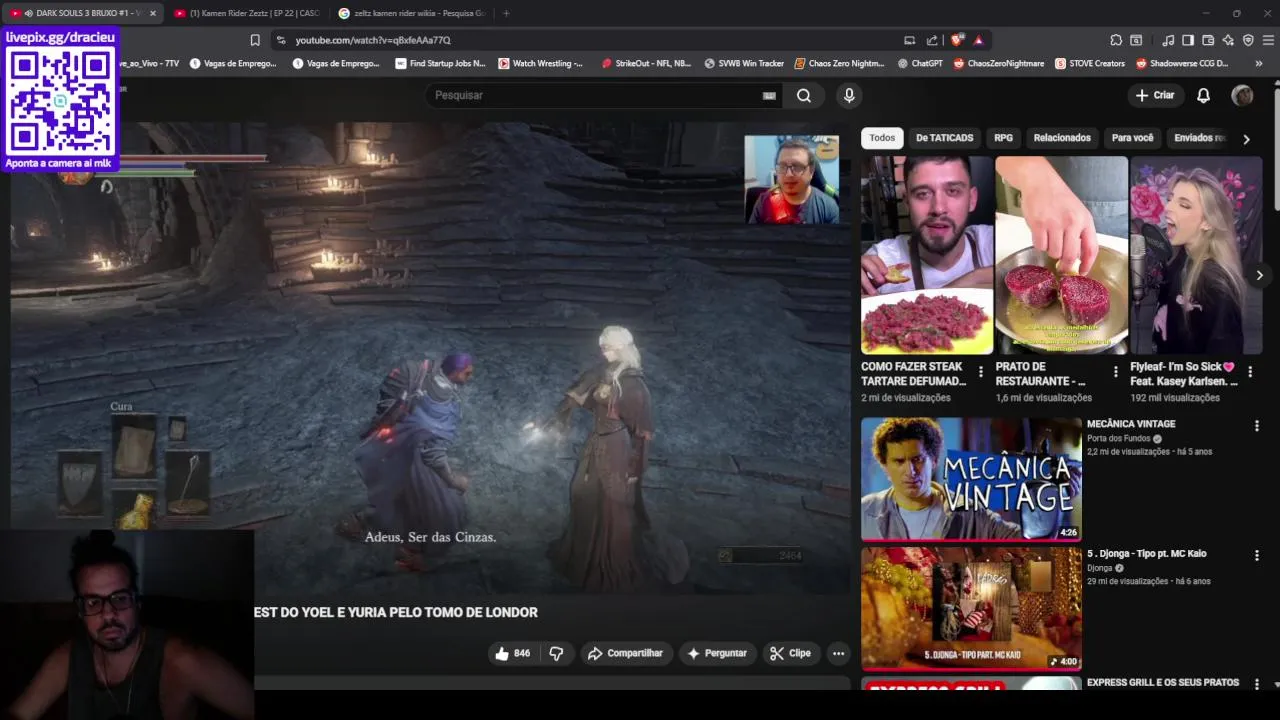Click the cast screen icon in address bar

pyautogui.click(x=909, y=40)
